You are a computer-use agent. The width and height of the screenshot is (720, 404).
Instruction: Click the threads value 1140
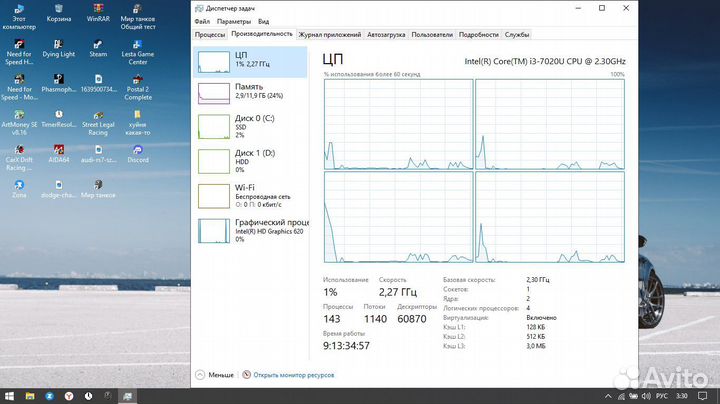[375, 319]
